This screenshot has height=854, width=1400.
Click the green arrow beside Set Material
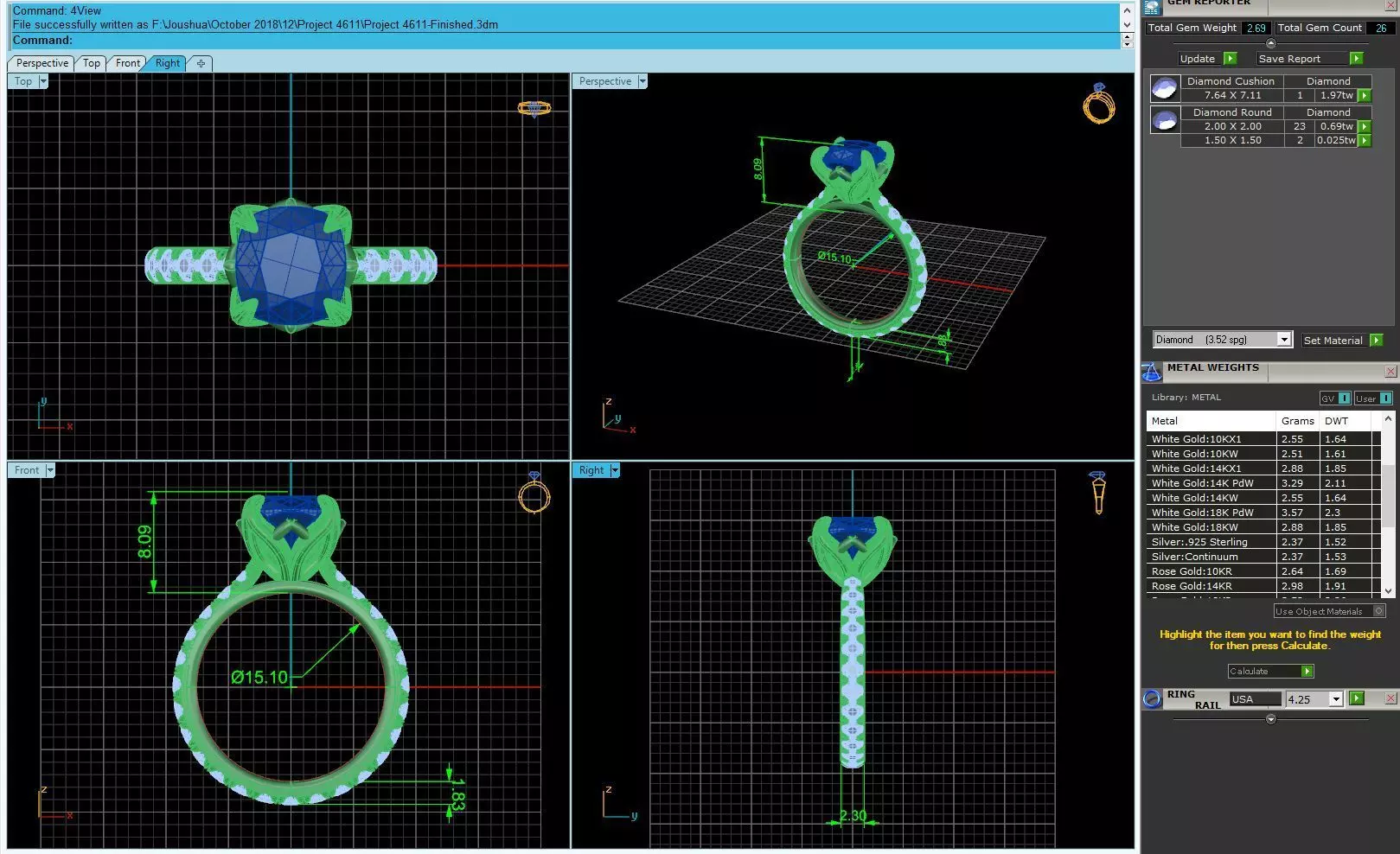click(x=1376, y=341)
